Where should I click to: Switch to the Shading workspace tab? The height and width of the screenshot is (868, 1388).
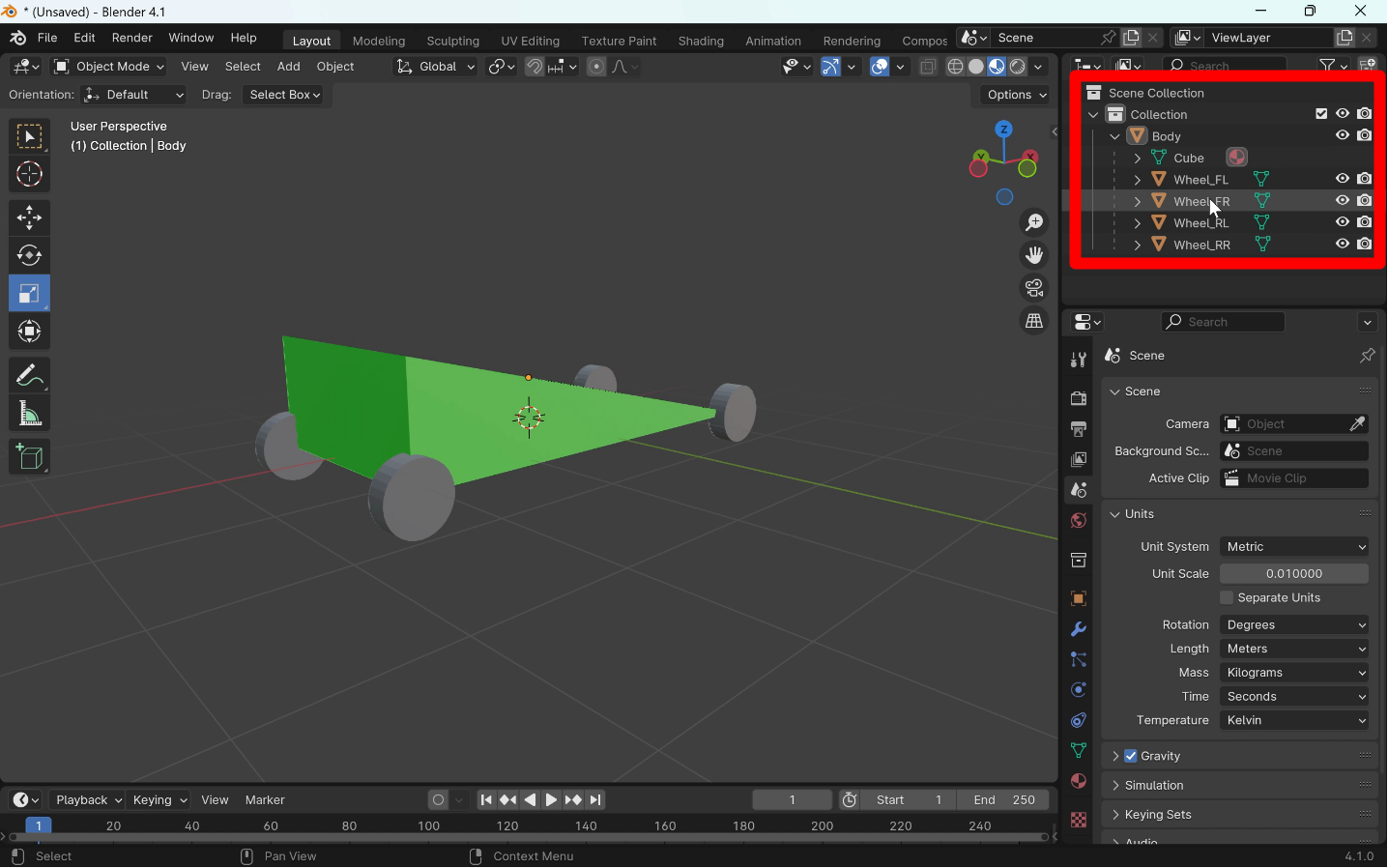[701, 41]
